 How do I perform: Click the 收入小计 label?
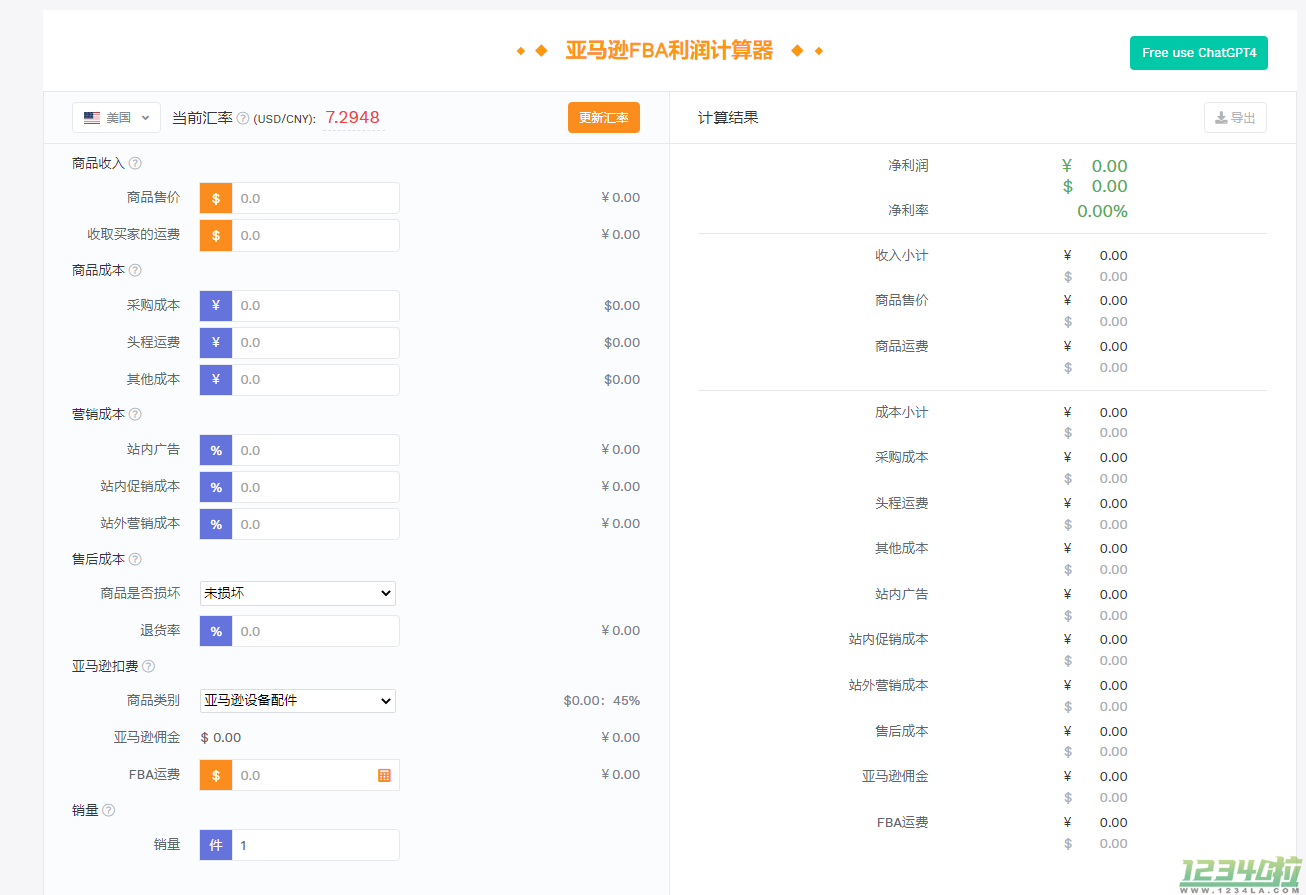[x=901, y=255]
